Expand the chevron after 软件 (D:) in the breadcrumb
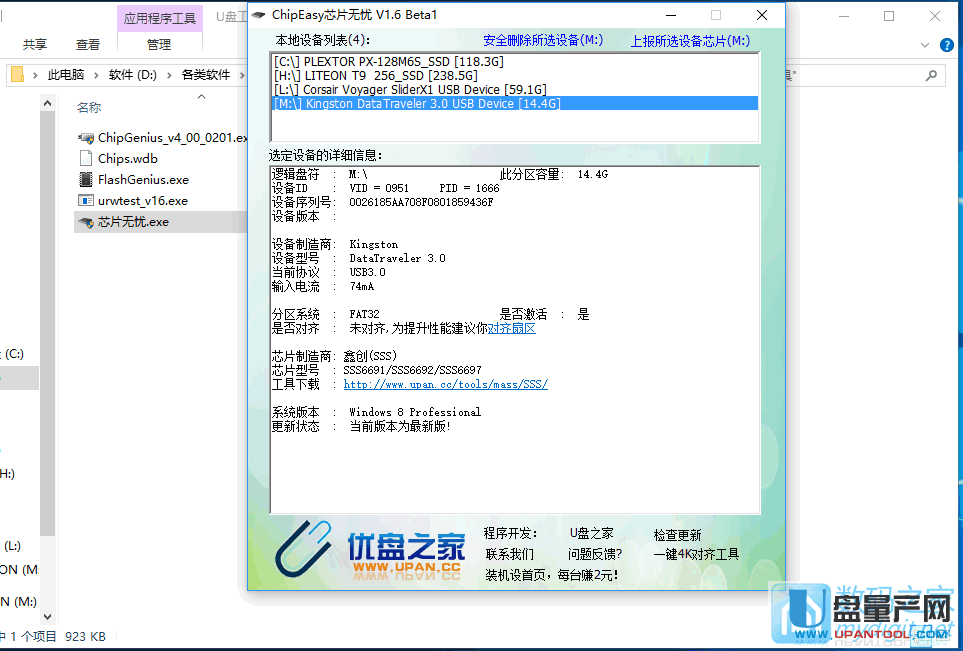 (169, 75)
